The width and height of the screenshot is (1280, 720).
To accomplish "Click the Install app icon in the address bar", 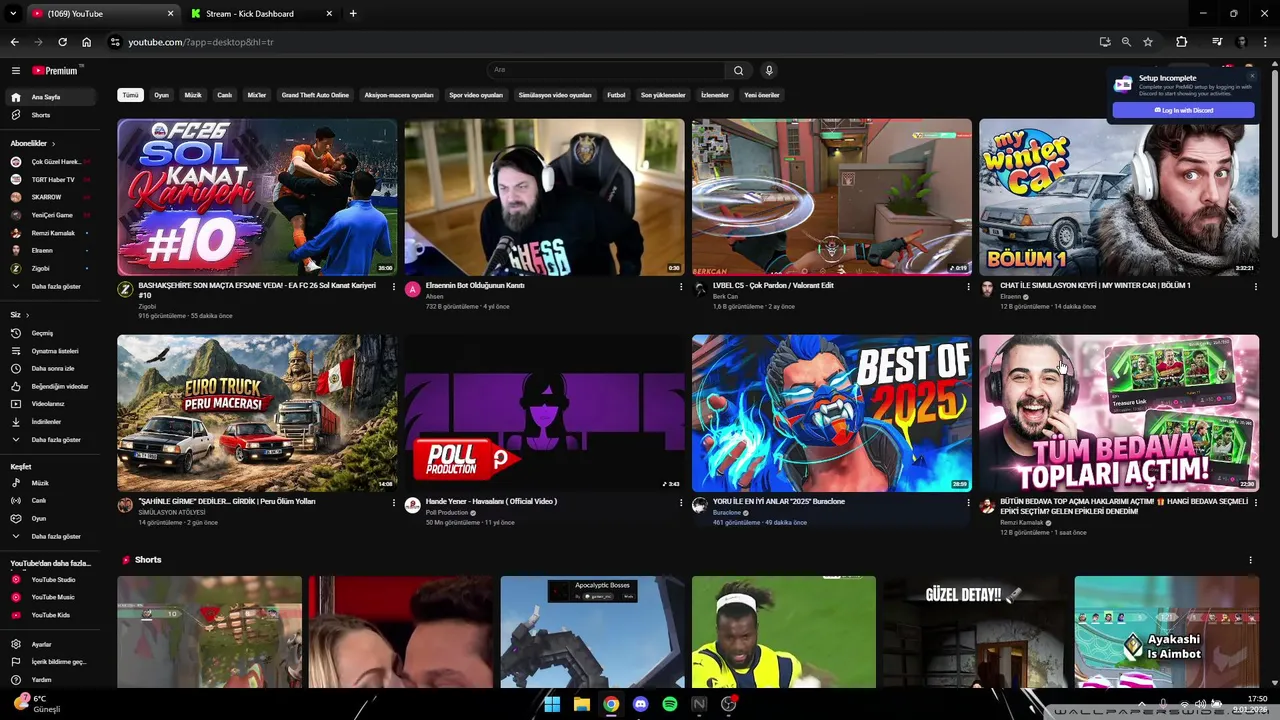I will click(1105, 42).
